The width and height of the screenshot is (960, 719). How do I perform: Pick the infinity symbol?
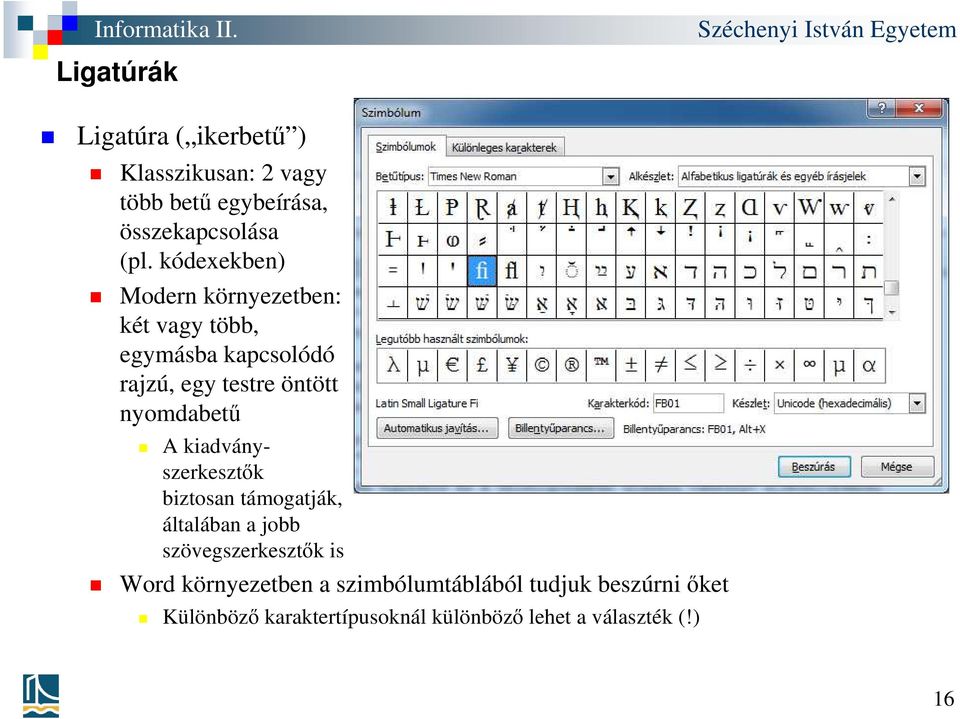[809, 365]
